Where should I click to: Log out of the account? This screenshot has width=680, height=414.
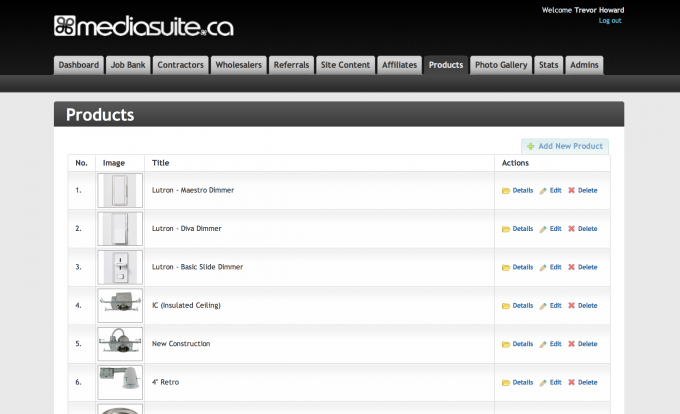[610, 21]
